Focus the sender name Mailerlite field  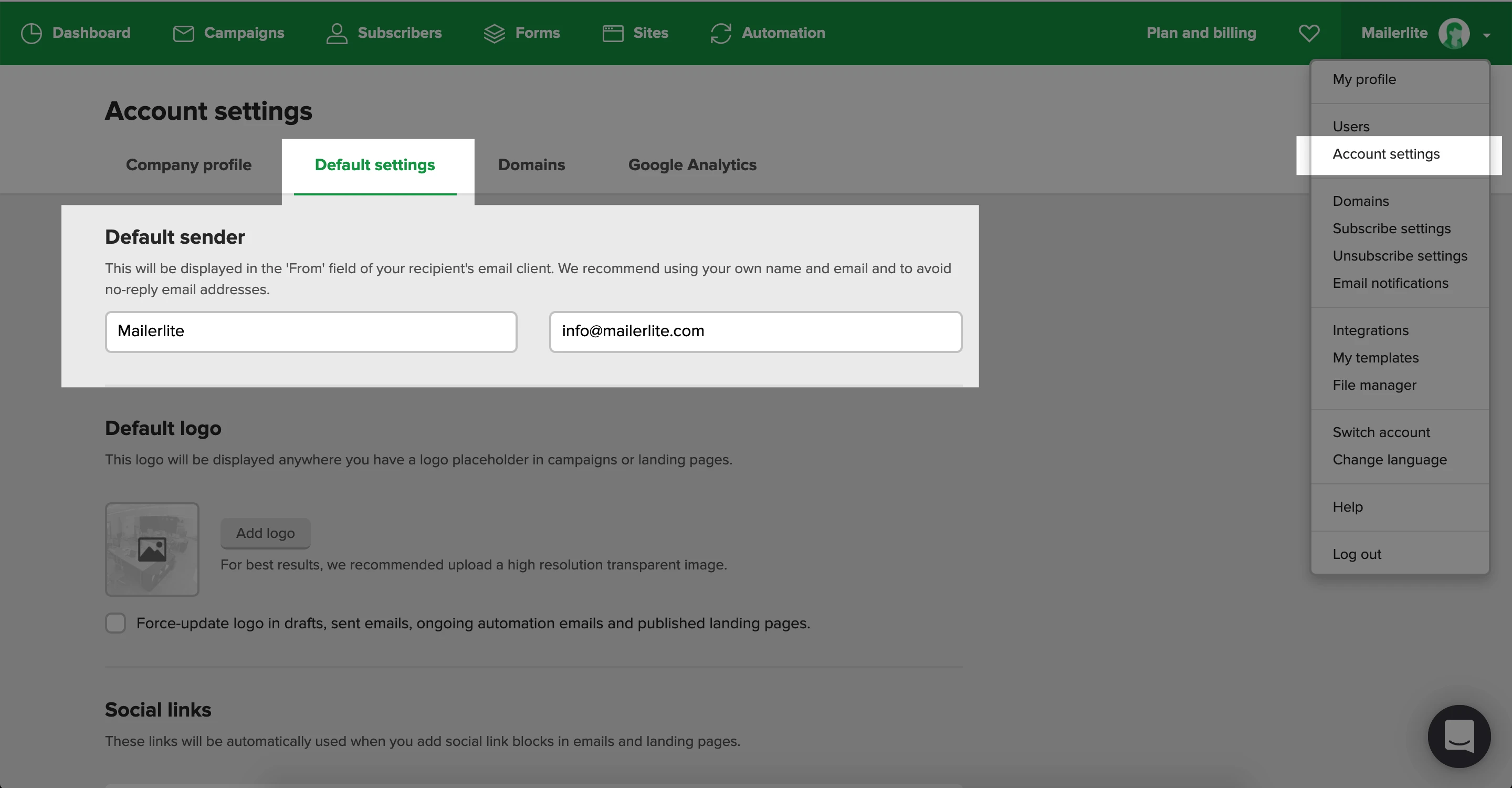[x=310, y=332]
